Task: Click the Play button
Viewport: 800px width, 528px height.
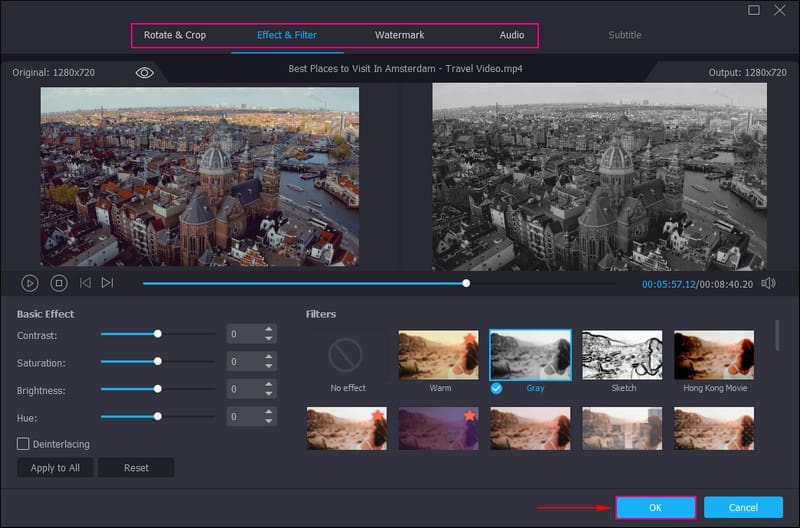Action: pyautogui.click(x=30, y=283)
